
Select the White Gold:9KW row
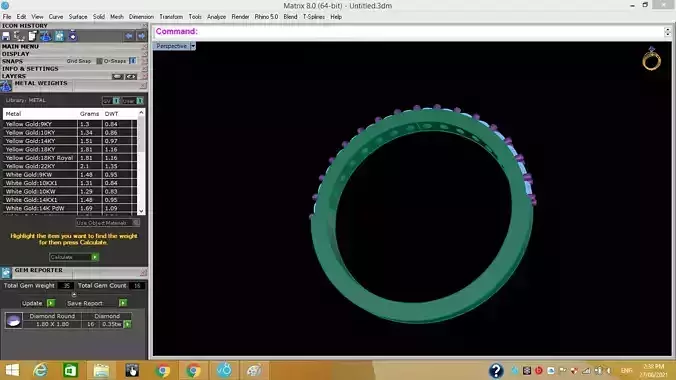(x=70, y=174)
